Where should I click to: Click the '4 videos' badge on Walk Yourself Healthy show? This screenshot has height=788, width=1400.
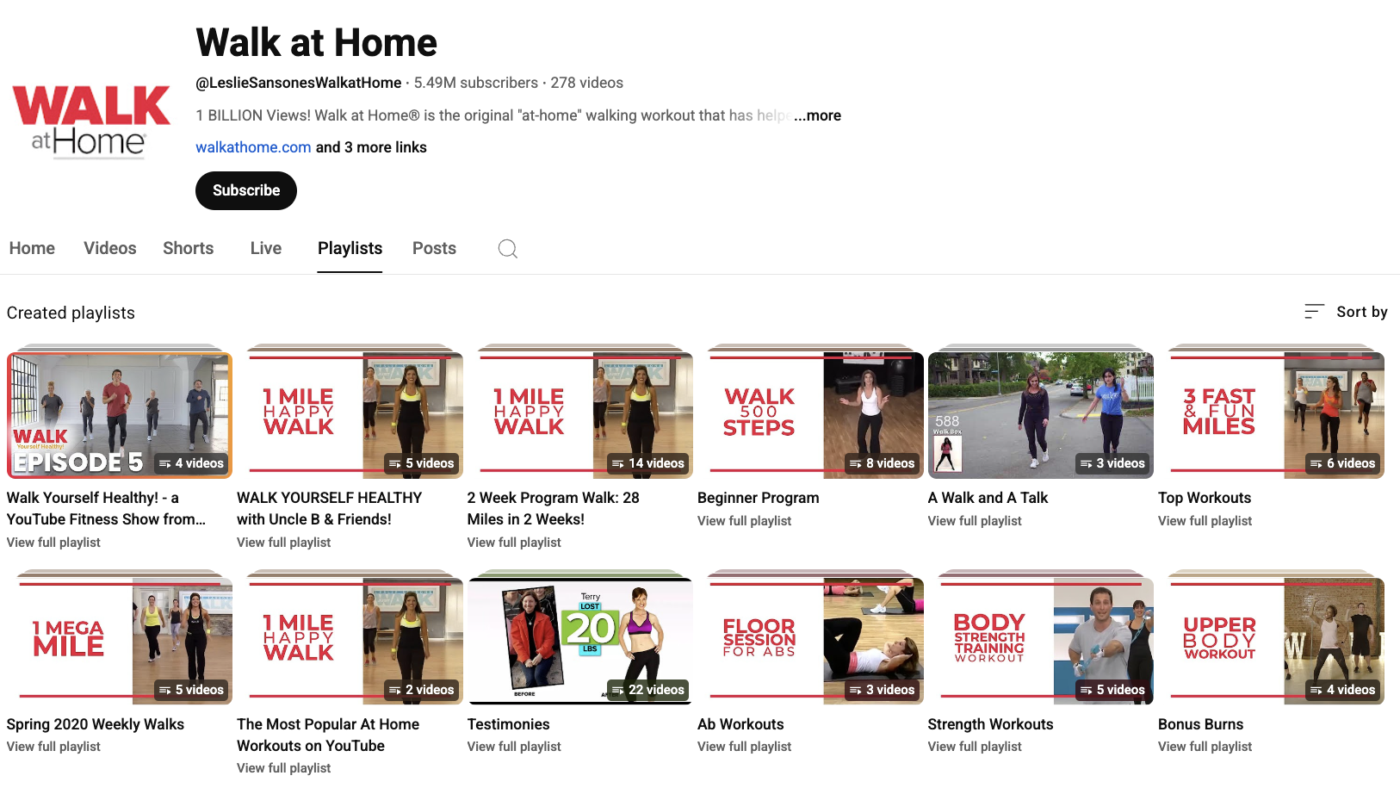pos(191,463)
